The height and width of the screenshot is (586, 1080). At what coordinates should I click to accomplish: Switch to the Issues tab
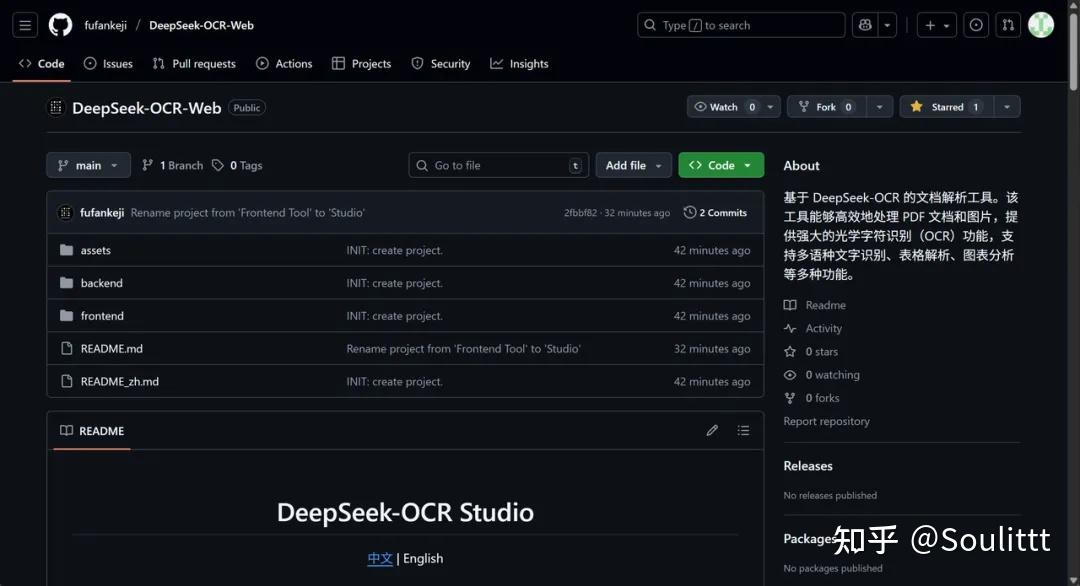click(x=108, y=63)
